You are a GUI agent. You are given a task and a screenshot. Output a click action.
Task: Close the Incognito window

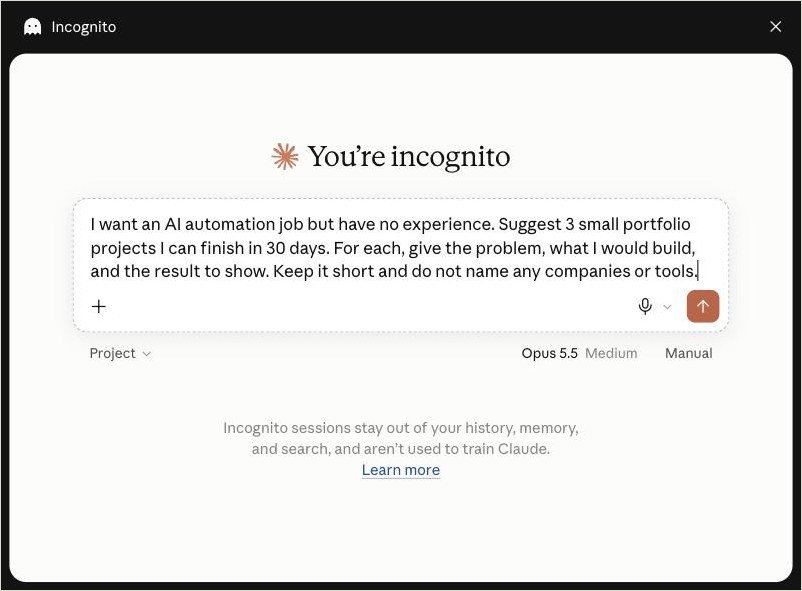[775, 27]
